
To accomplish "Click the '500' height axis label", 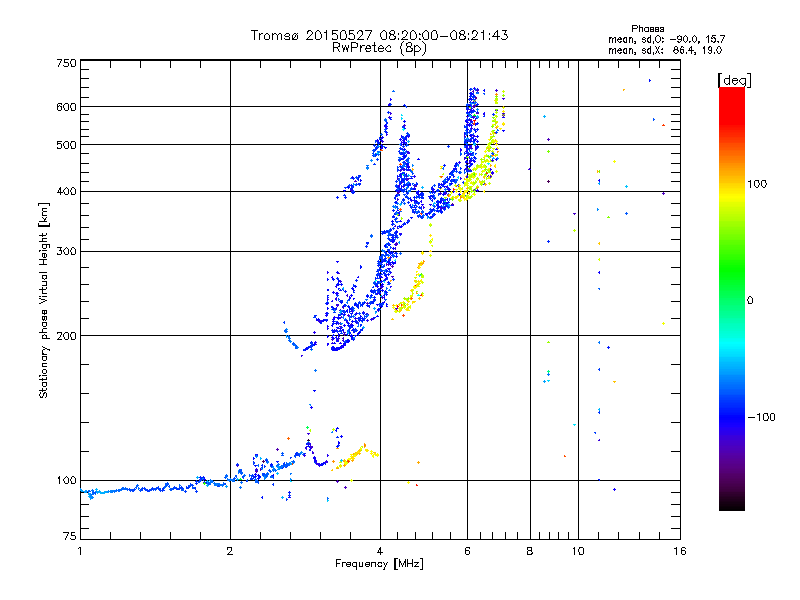I will [x=66, y=145].
